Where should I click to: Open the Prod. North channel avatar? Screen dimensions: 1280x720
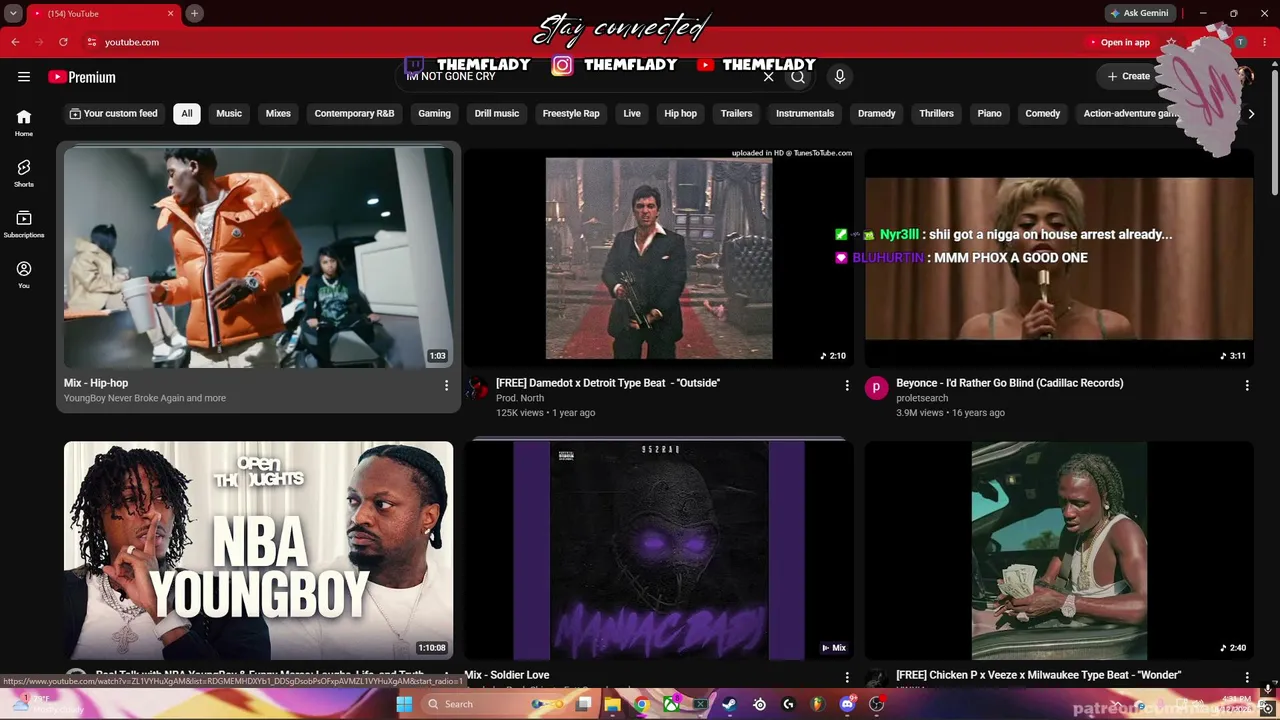477,388
